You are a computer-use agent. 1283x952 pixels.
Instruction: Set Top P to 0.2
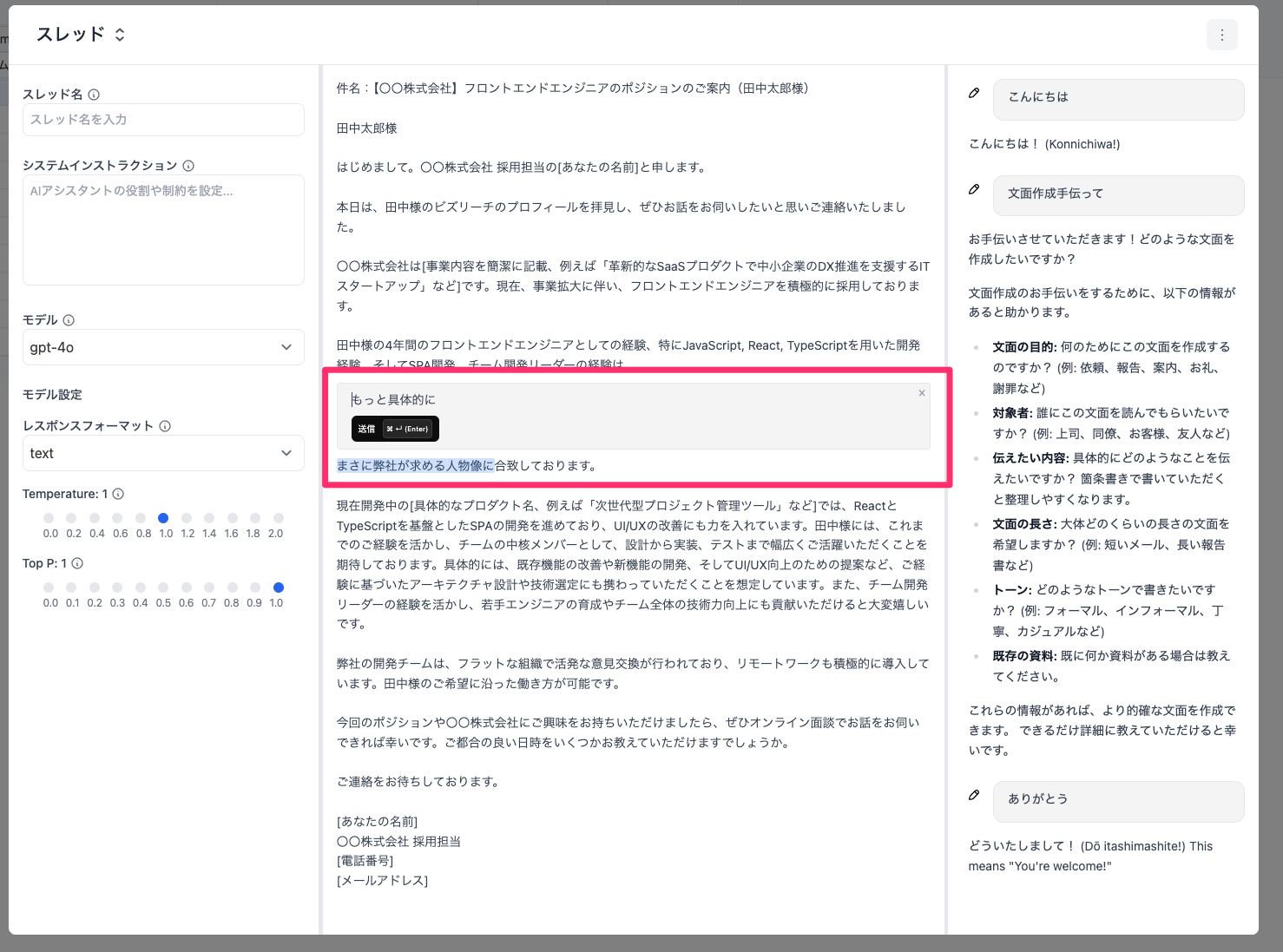click(95, 588)
